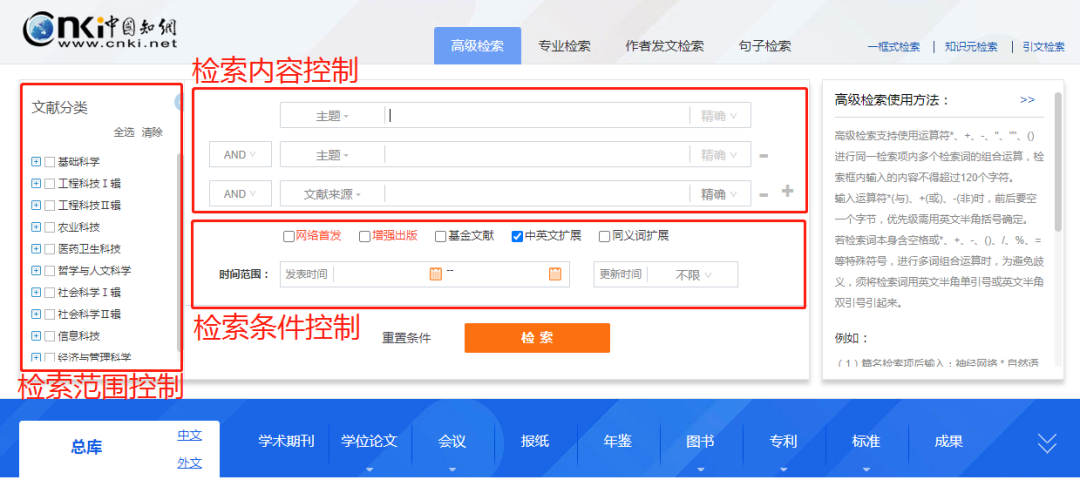This screenshot has height=500, width=1080.
Task: Switch to 作者发文检索 tab
Action: 664,46
